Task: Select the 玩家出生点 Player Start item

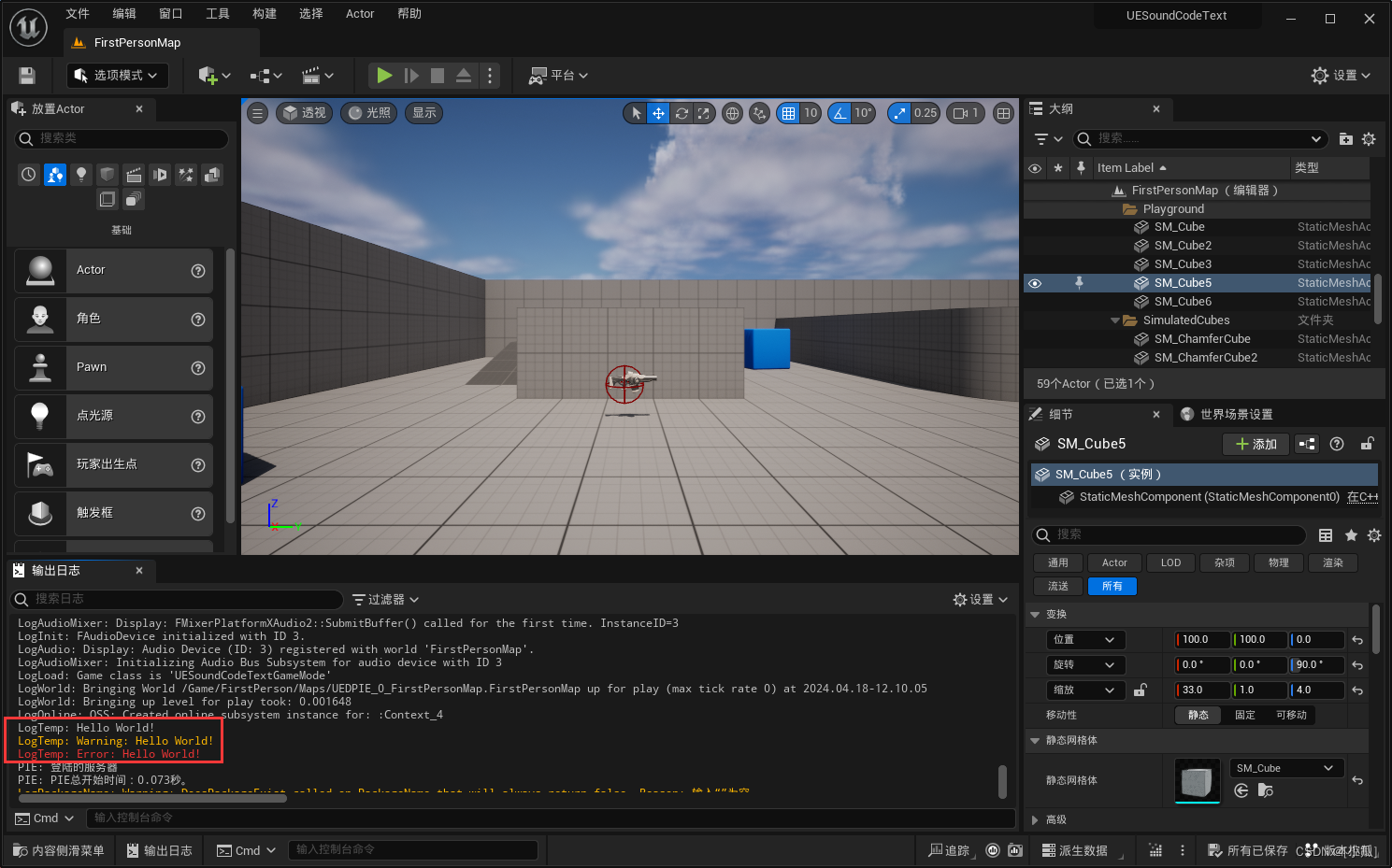Action: coord(114,464)
